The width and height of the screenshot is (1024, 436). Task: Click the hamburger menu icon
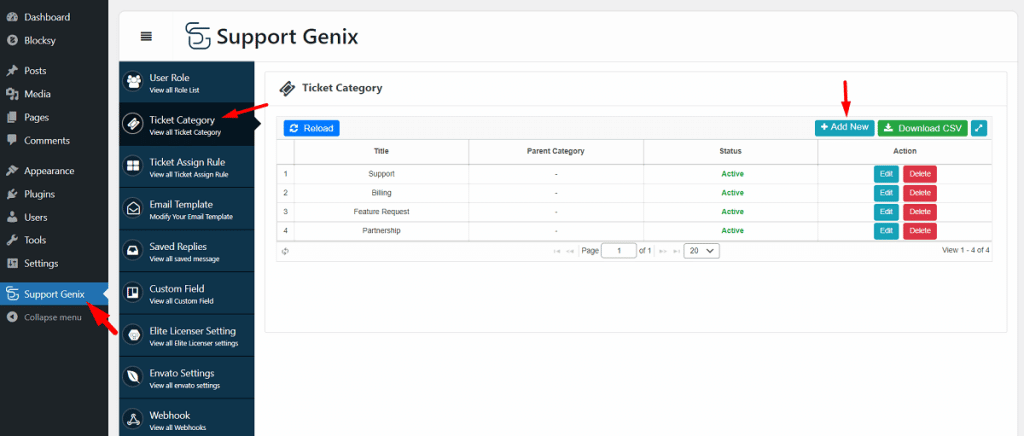tap(146, 37)
